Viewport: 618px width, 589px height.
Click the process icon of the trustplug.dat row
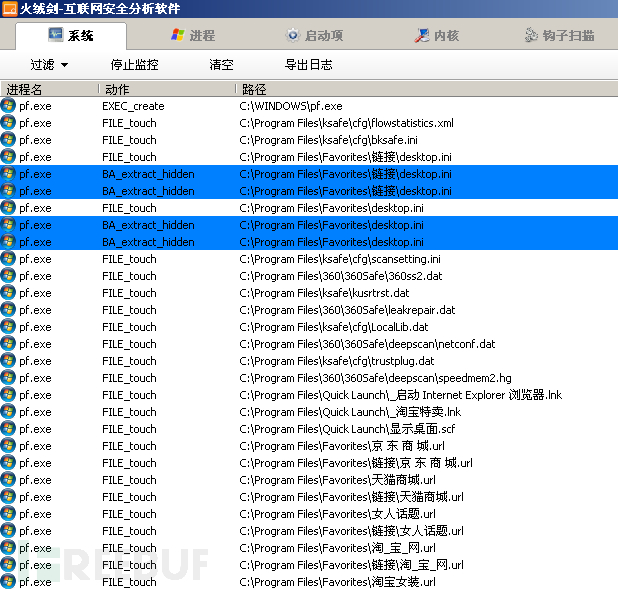pos(8,360)
